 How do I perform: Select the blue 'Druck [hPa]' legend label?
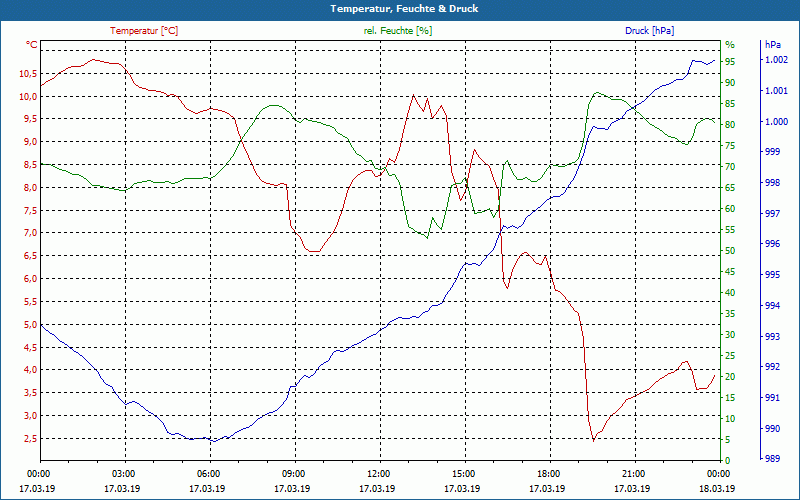[x=649, y=31]
